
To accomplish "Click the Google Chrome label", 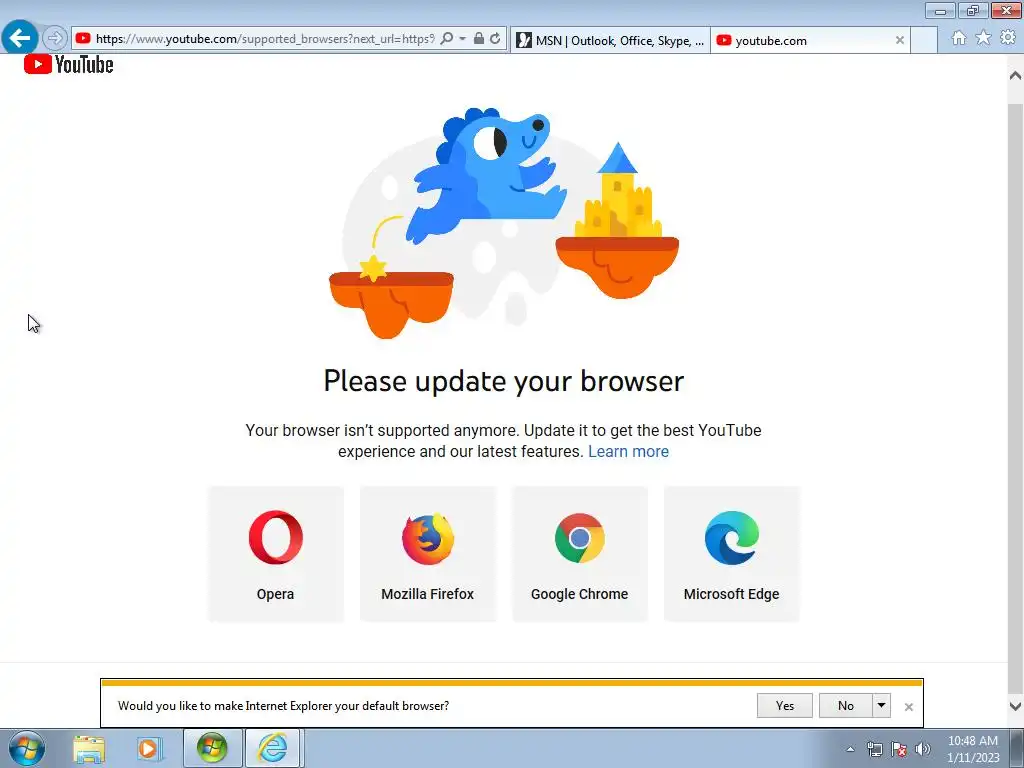I will pos(579,594).
